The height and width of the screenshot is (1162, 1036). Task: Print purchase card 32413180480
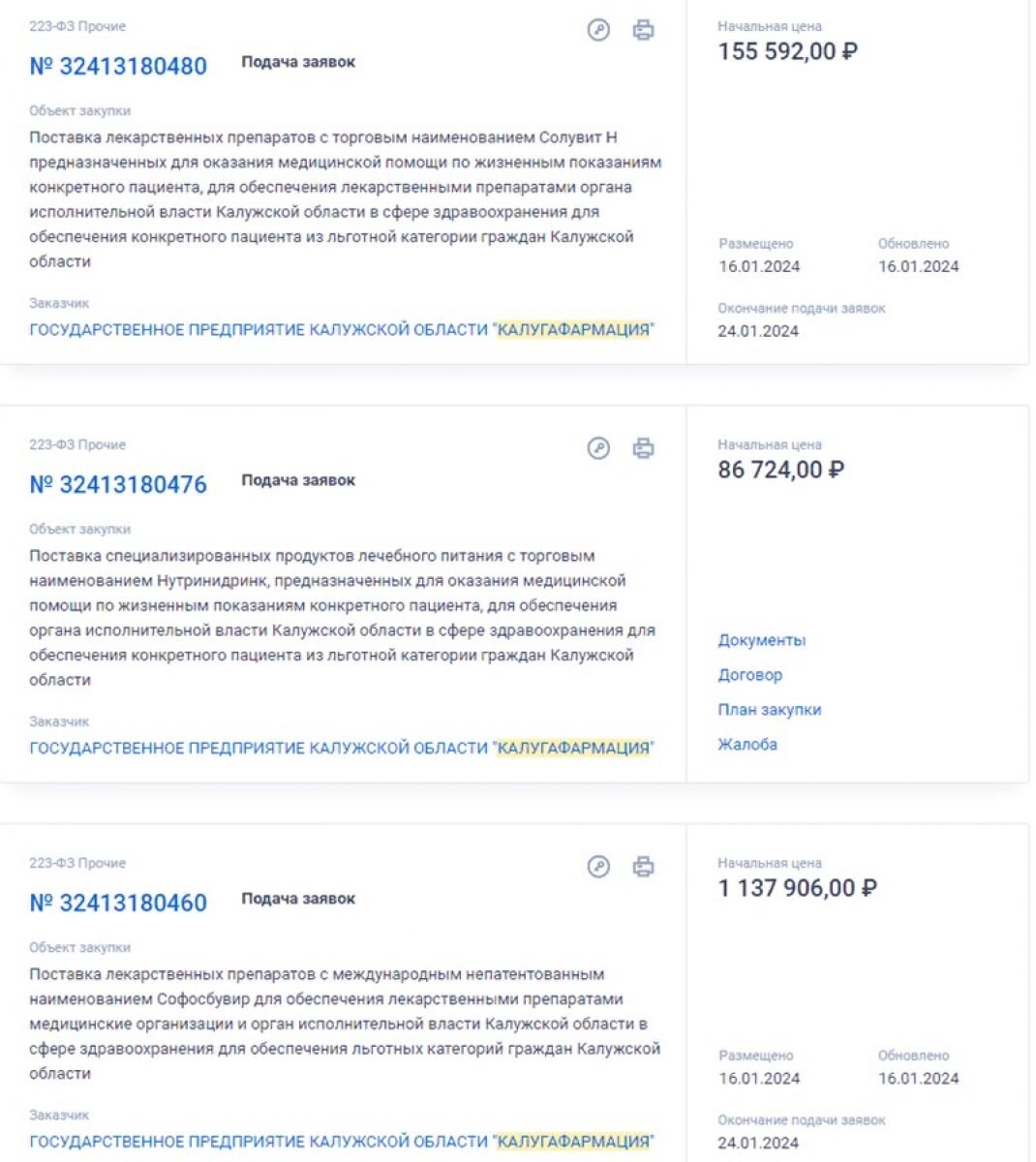(643, 30)
